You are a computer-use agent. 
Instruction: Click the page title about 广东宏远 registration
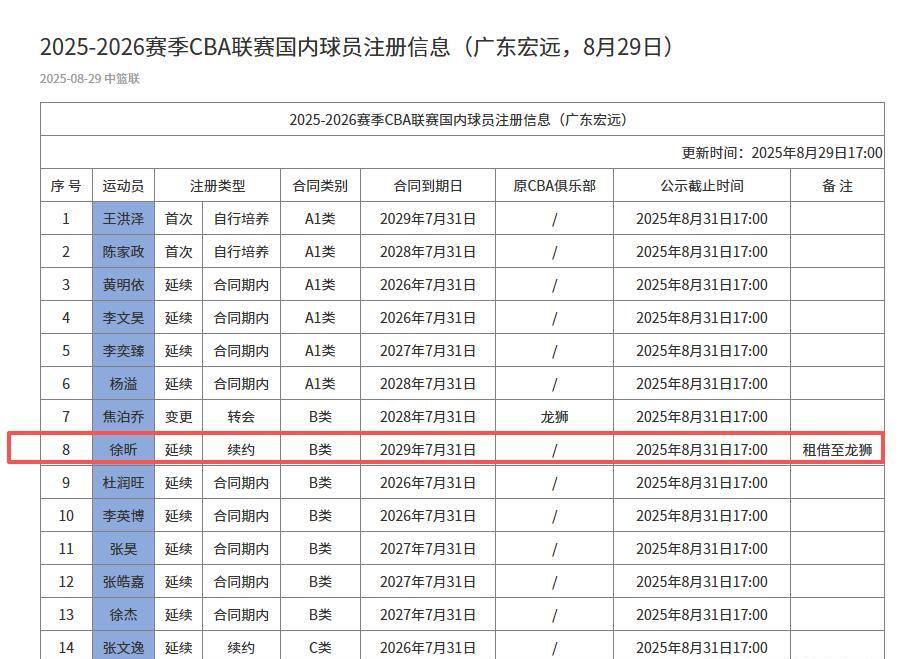pyautogui.click(x=358, y=47)
